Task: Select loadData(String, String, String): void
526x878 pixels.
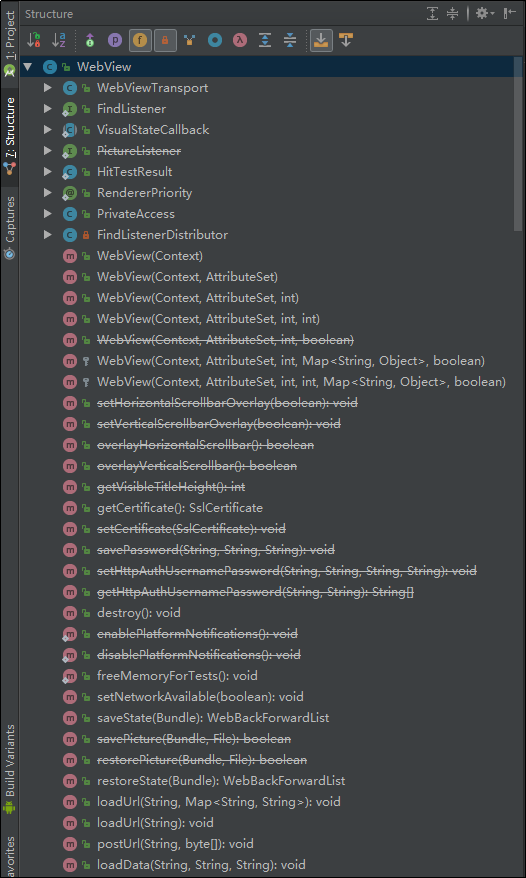Action: [x=201, y=865]
